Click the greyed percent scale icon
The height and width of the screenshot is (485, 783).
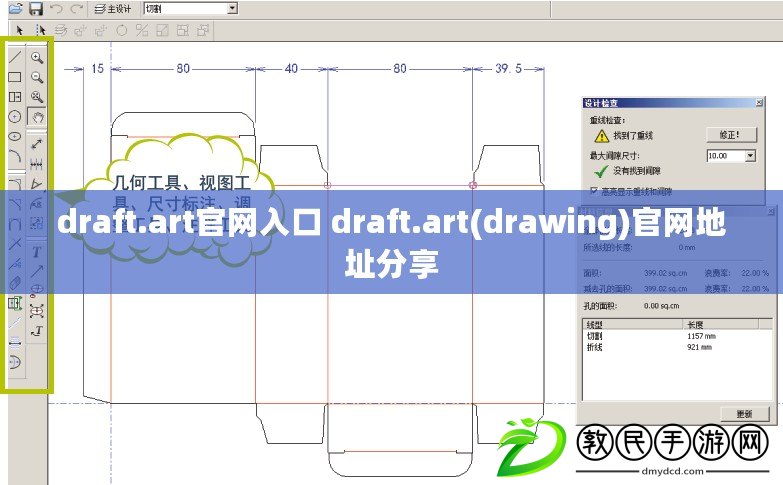click(x=142, y=30)
